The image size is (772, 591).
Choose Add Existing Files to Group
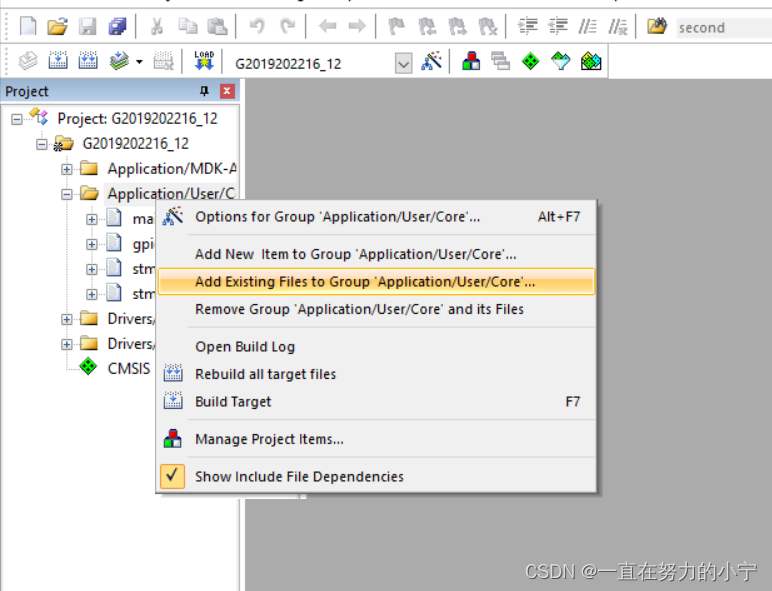(x=377, y=282)
